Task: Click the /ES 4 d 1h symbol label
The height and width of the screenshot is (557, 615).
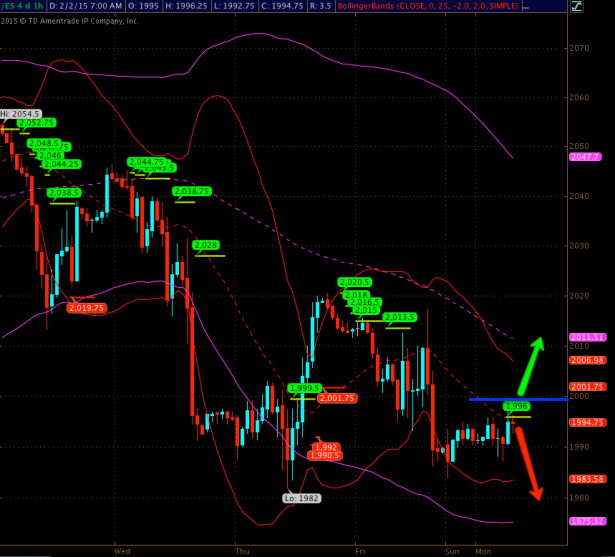Action: [x=25, y=7]
